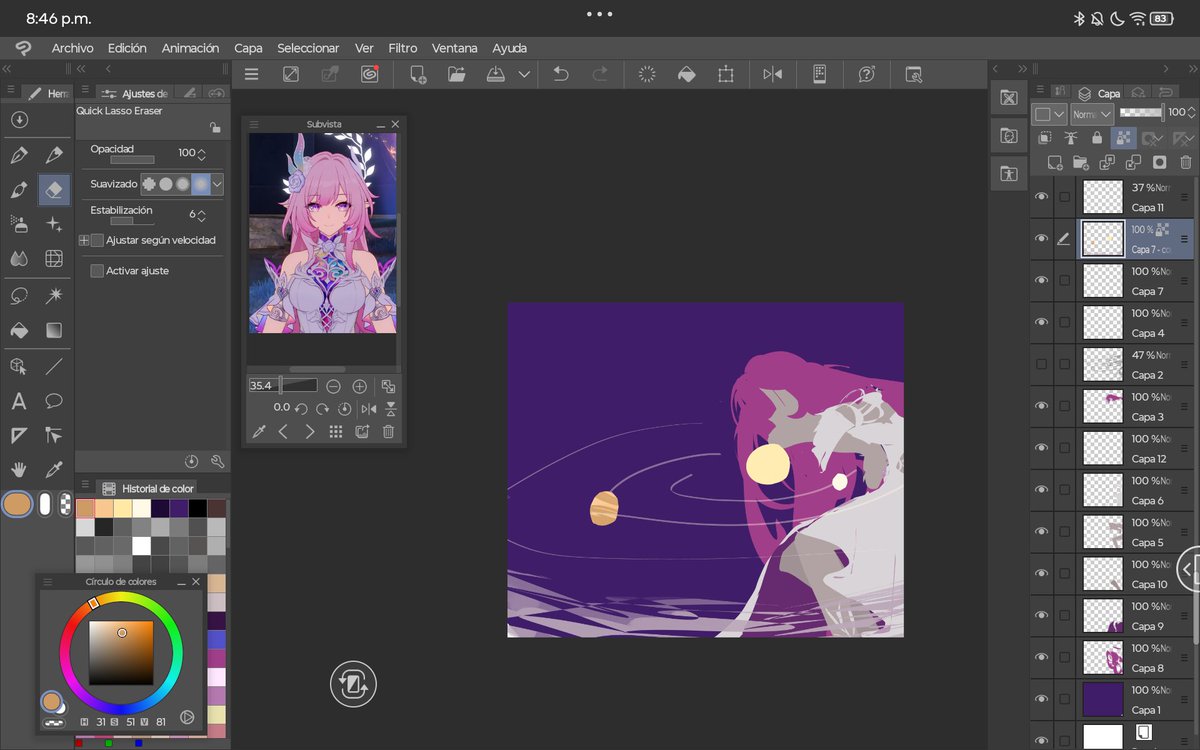Hide layer Capa 11
The height and width of the screenshot is (750, 1200).
click(1041, 197)
